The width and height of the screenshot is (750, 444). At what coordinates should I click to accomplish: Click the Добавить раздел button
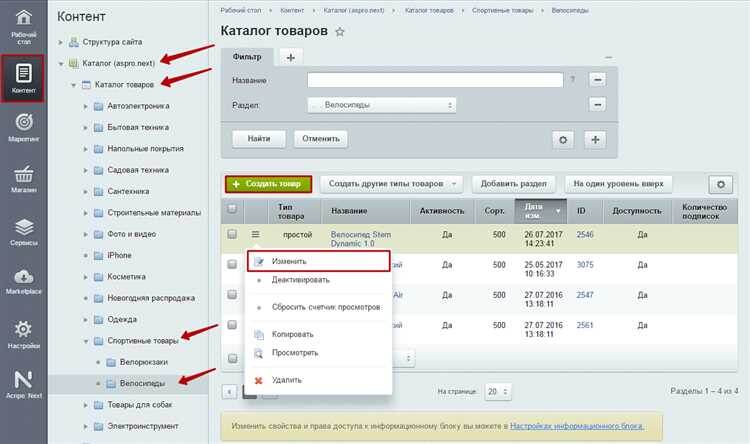[x=514, y=184]
